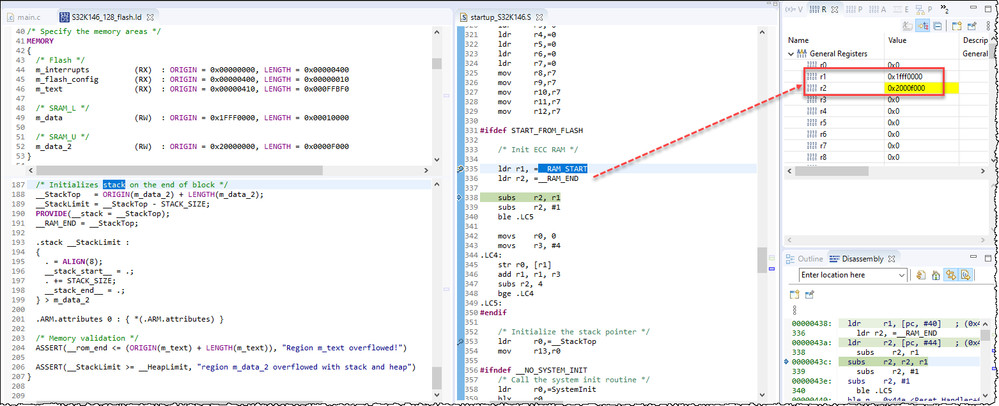Click instruction pointer marker at line 338
This screenshot has height=406, width=999.
coord(460,198)
